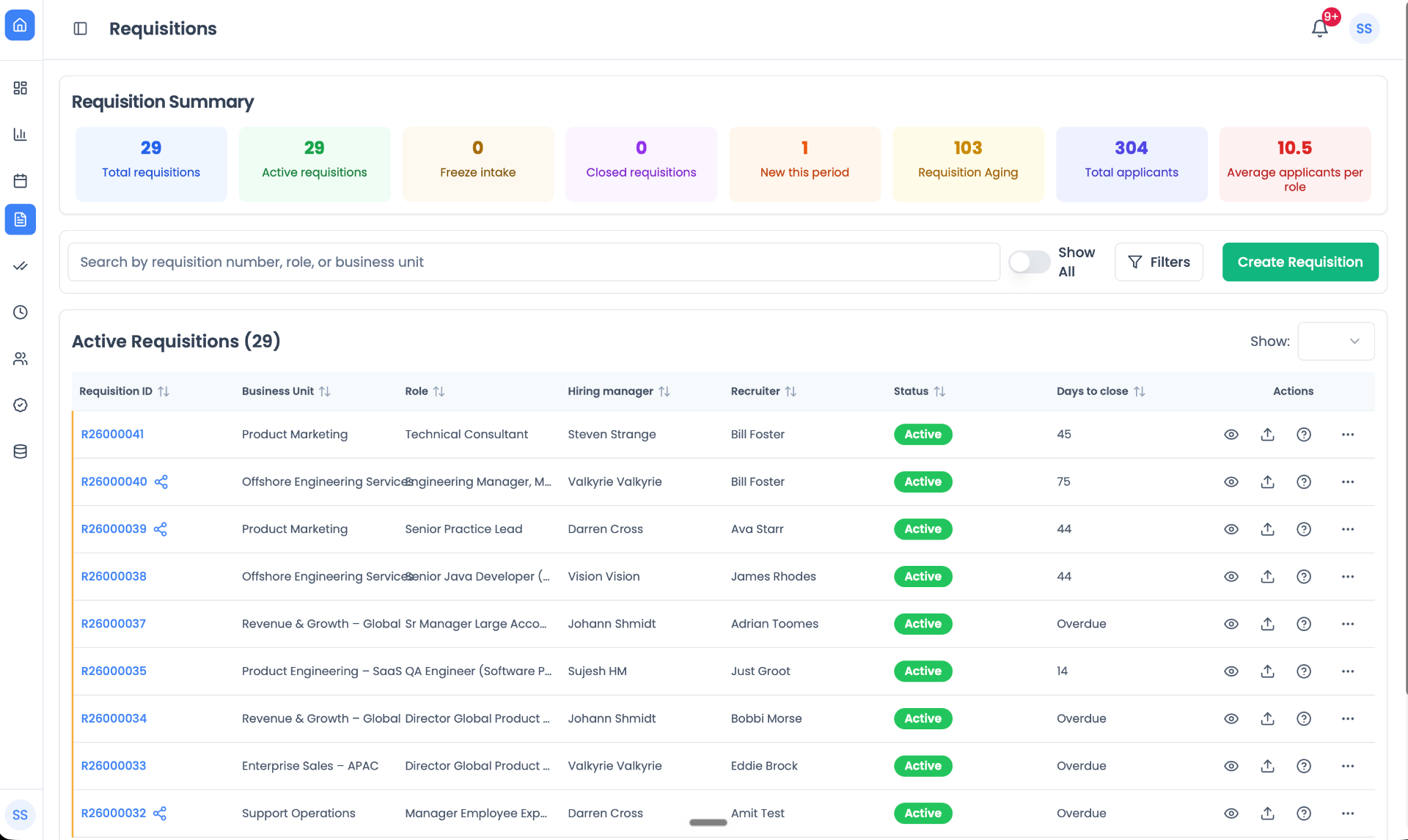Screen dimensions: 1408x840
Task: Open the SS user avatar at top right
Action: 1364,29
